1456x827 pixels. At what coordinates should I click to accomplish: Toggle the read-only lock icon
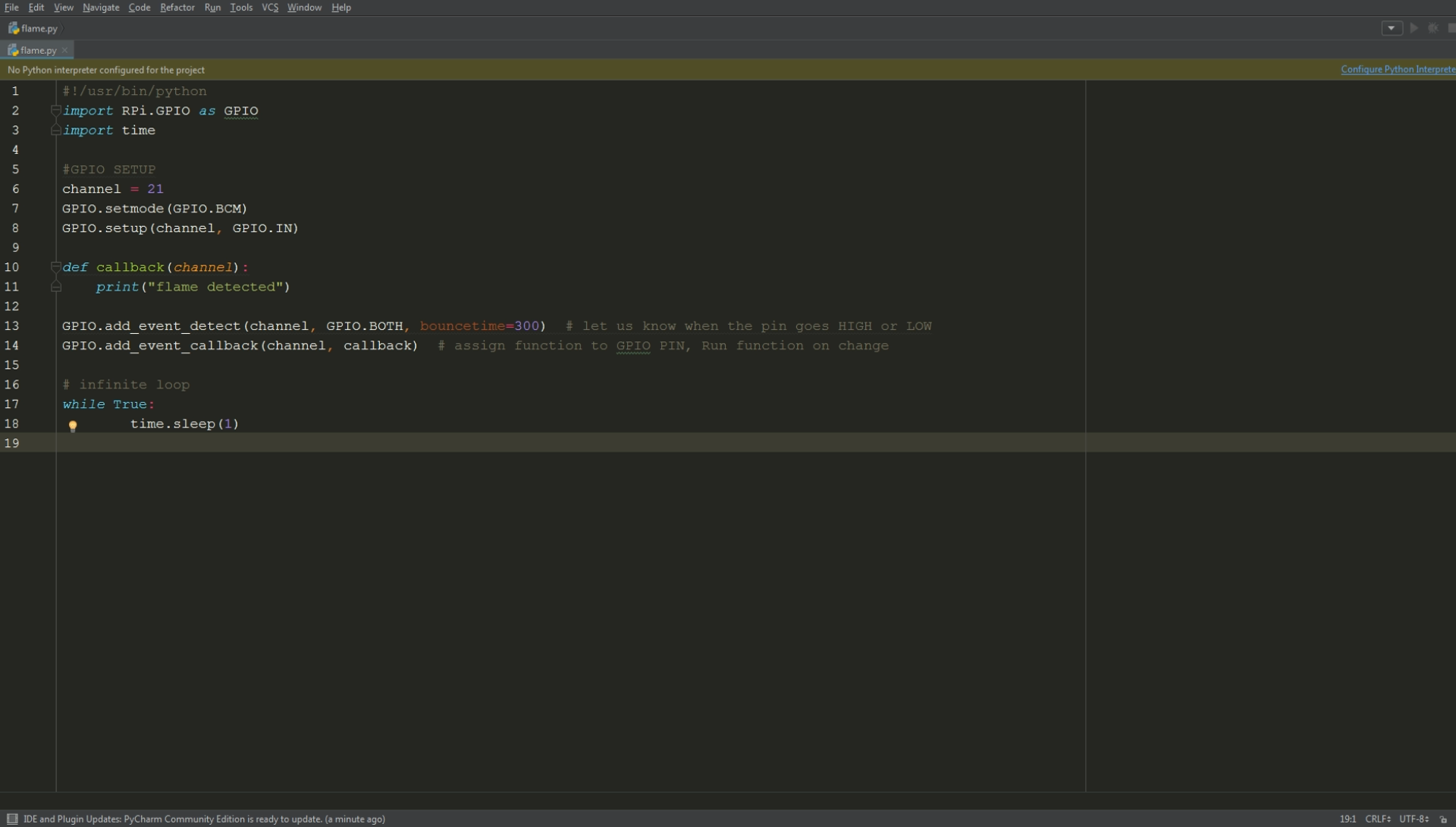tap(1444, 819)
